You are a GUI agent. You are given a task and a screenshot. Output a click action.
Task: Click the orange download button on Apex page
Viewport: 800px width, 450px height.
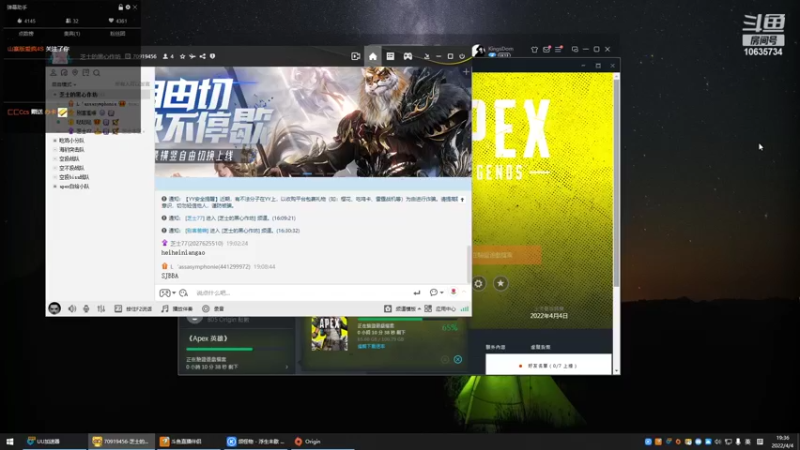(x=506, y=255)
